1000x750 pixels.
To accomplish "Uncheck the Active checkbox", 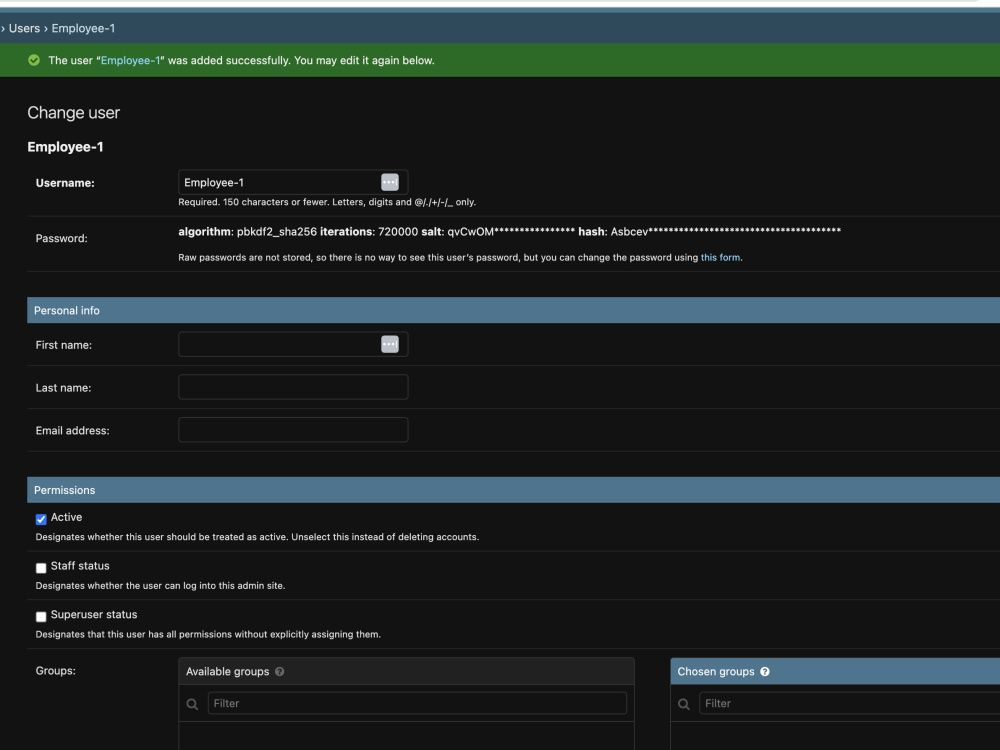I will (41, 519).
